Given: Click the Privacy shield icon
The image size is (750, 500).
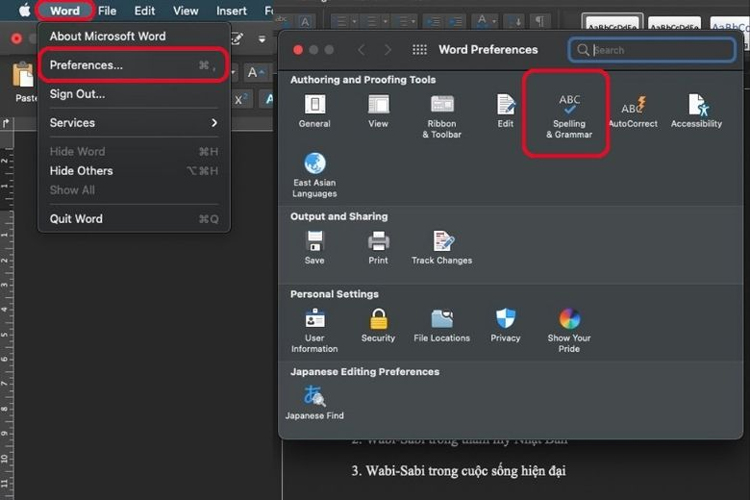Looking at the screenshot, I should 505,323.
